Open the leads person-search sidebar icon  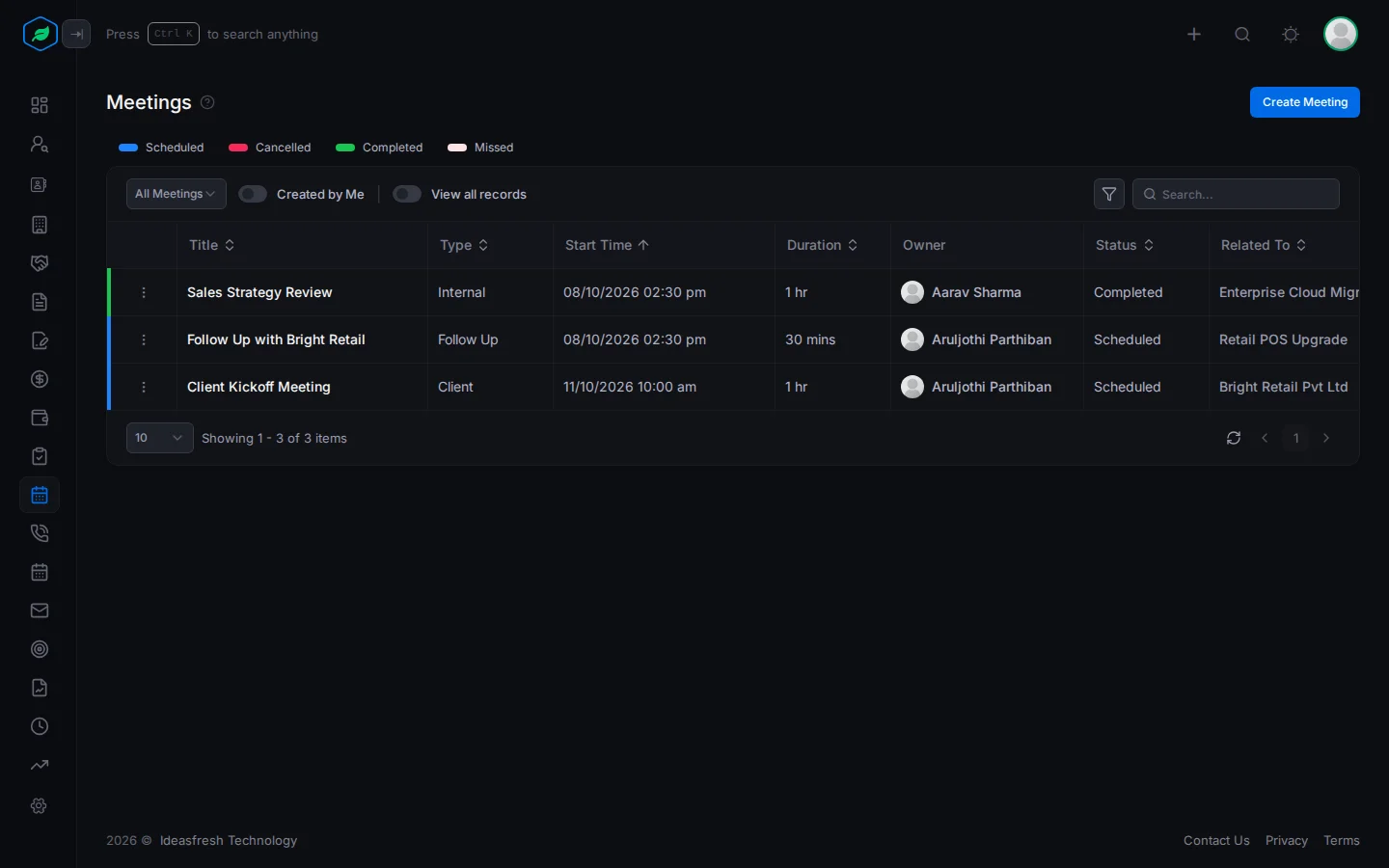tap(40, 144)
